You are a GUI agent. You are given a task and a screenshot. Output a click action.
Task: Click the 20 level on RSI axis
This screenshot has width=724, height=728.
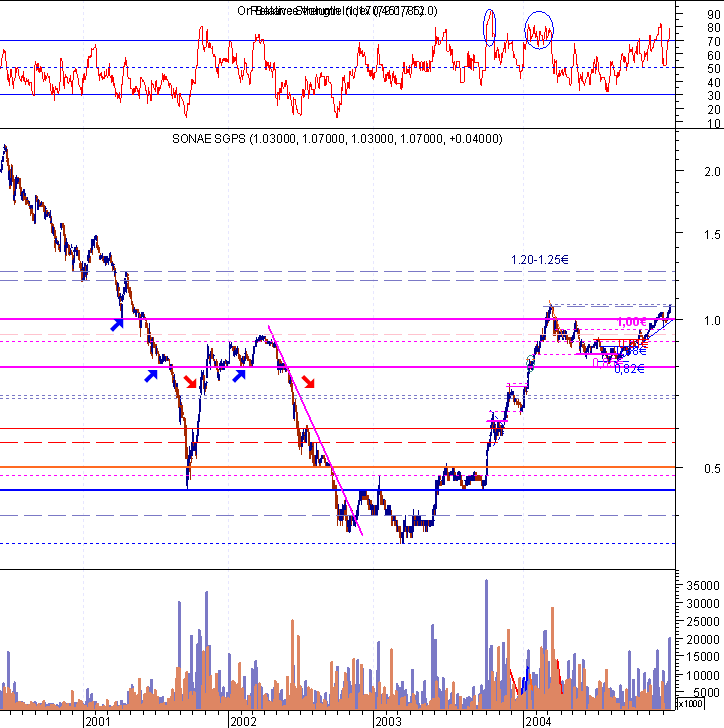714,110
